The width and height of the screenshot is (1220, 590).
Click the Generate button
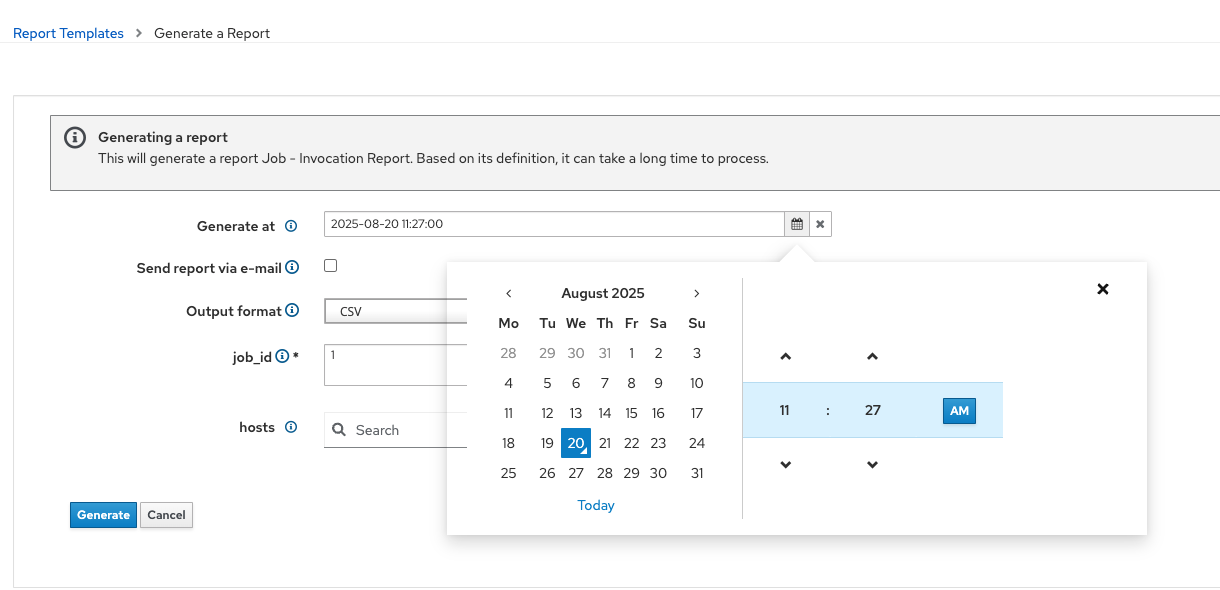pos(103,515)
